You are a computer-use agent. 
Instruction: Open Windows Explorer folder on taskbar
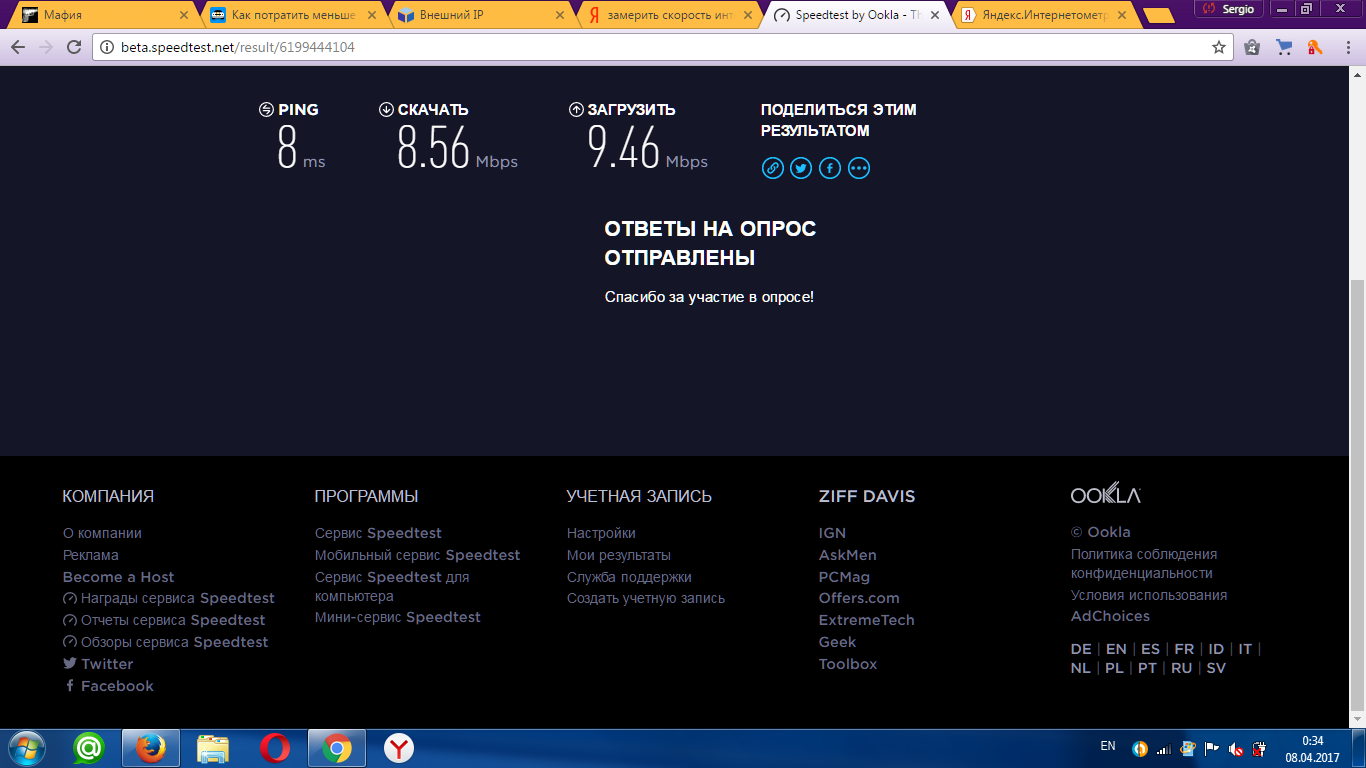click(x=213, y=748)
